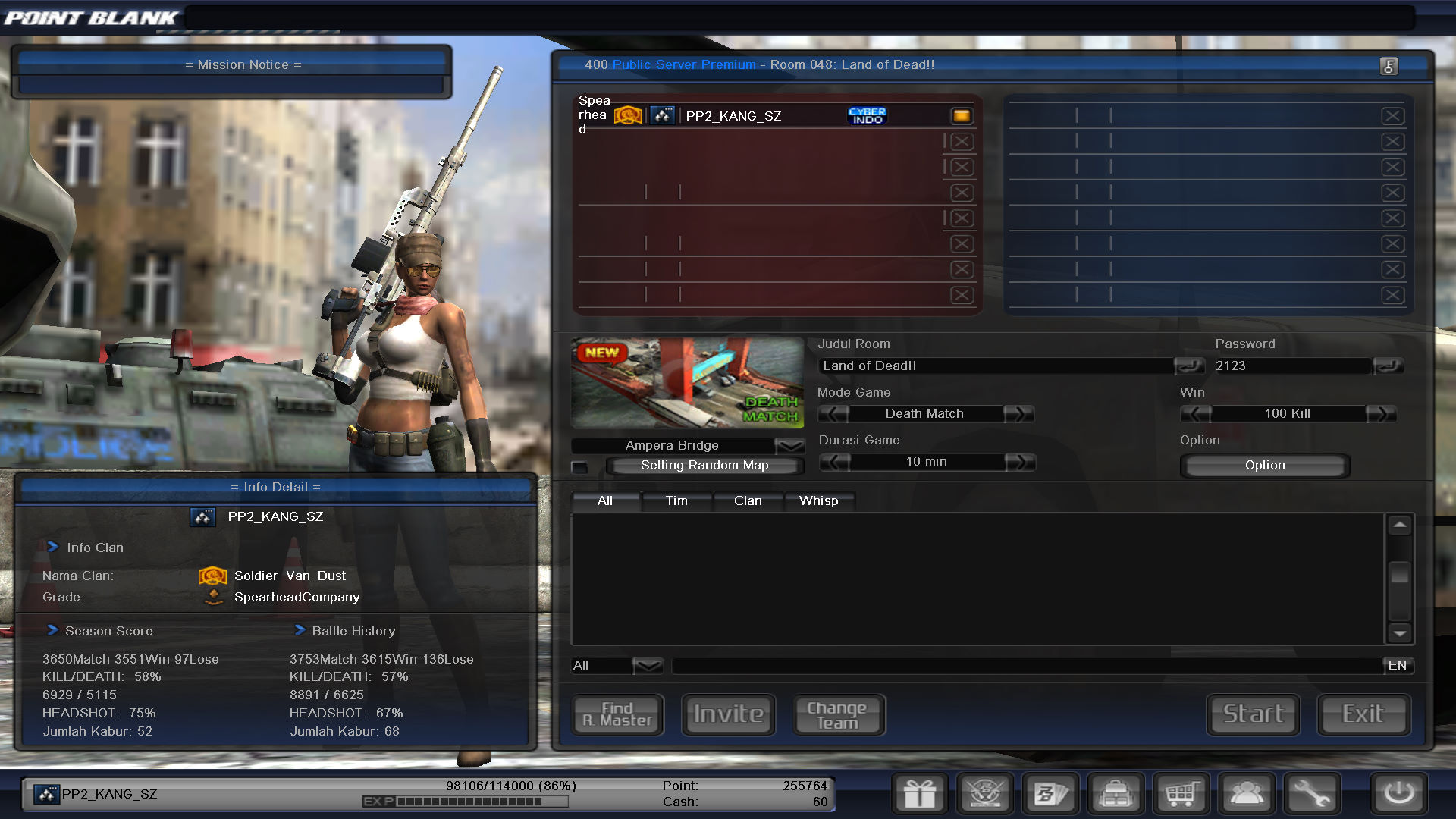
Task: Open the All chat channel dropdown
Action: point(648,666)
